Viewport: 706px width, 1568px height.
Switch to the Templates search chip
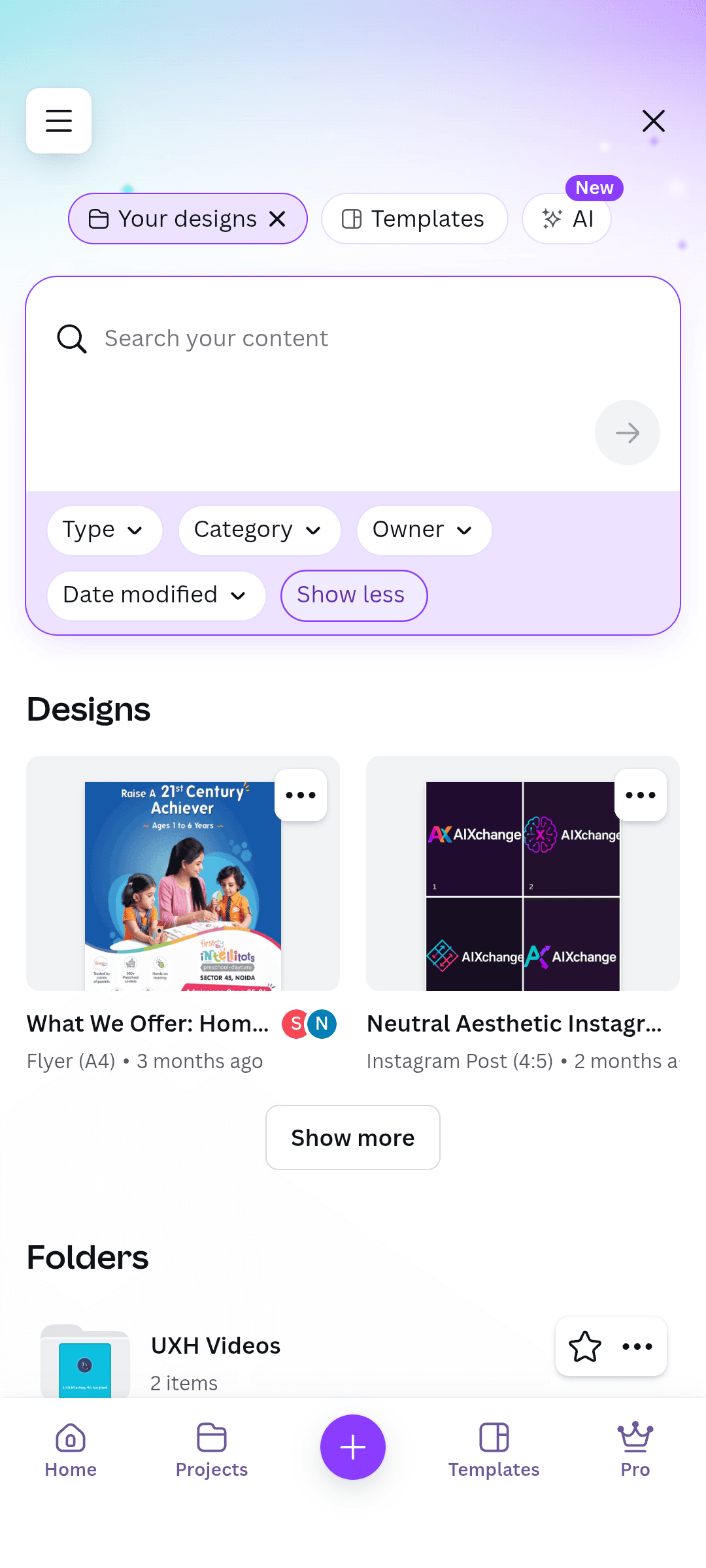414,219
